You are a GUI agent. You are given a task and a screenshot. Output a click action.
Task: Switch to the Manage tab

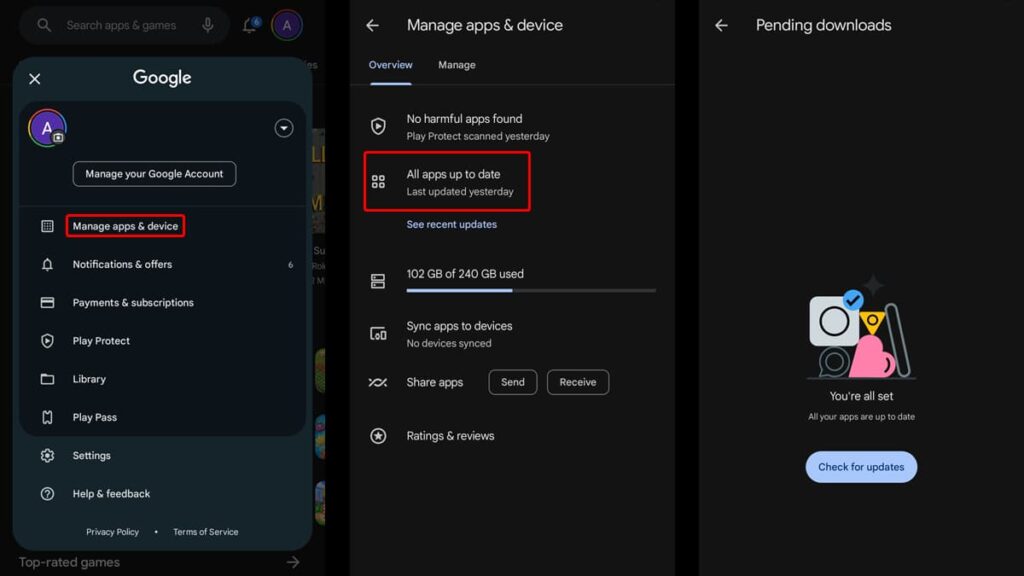[456, 65]
